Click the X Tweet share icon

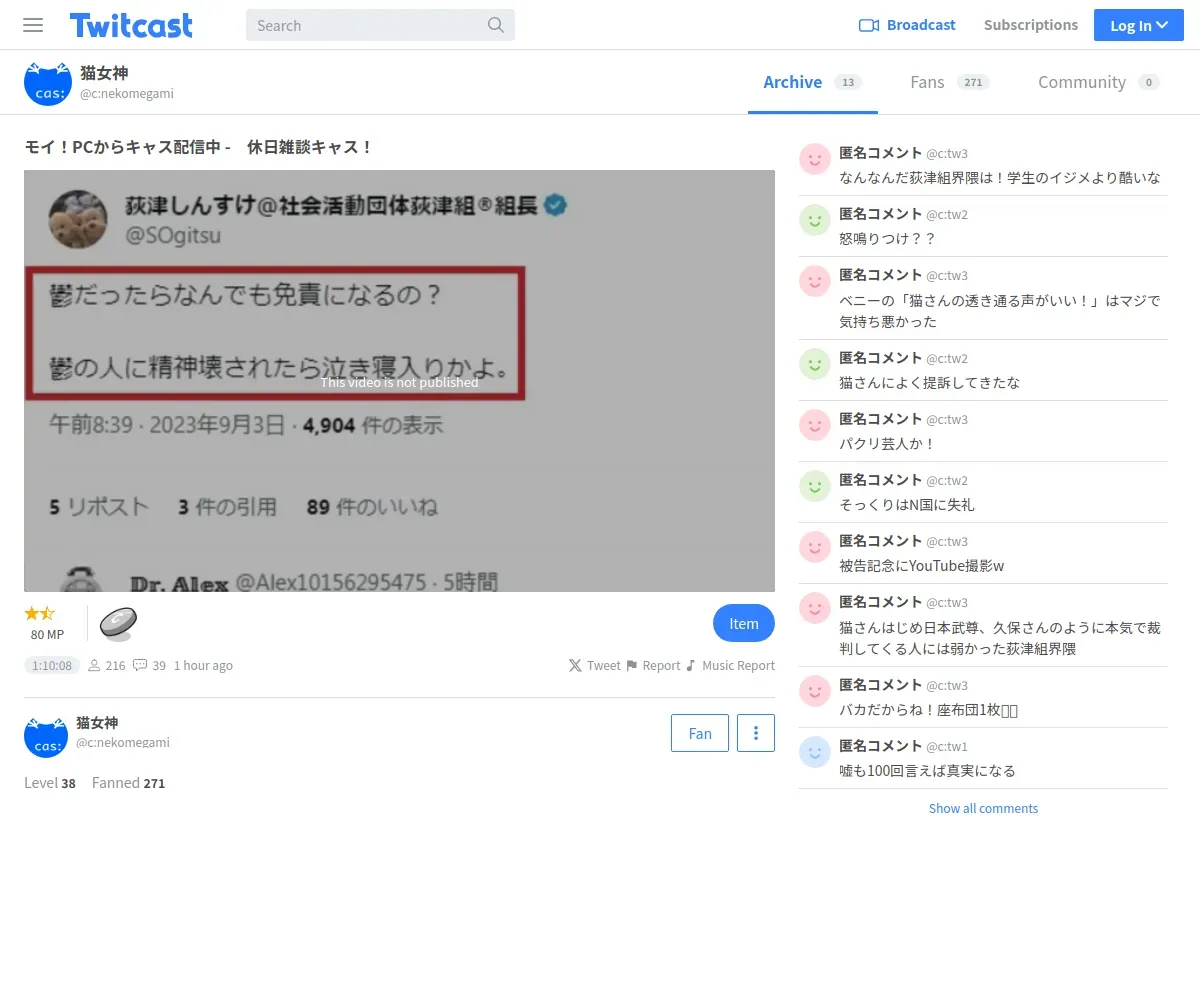click(x=575, y=665)
